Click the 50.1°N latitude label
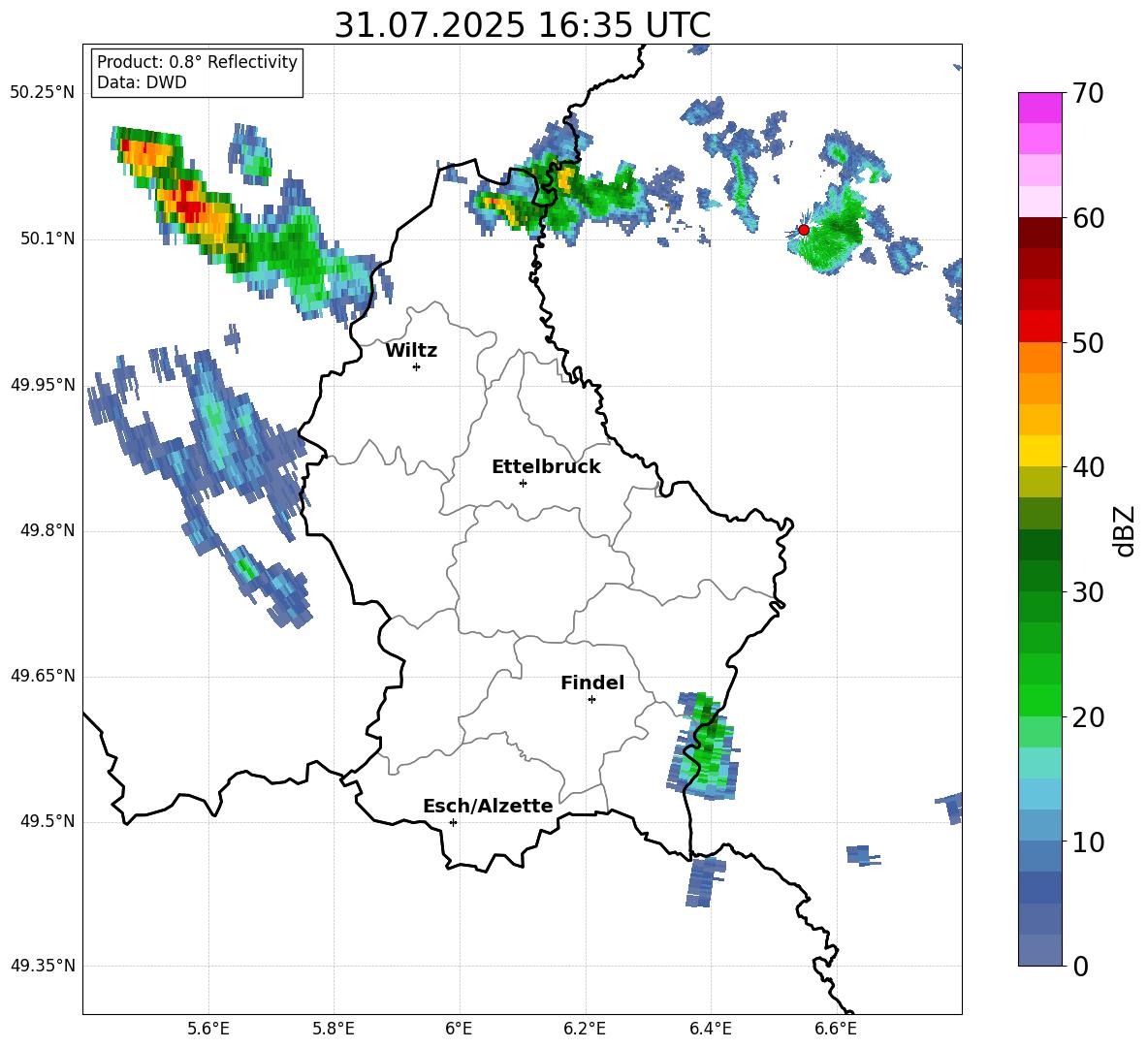1148x1048 pixels. (47, 239)
